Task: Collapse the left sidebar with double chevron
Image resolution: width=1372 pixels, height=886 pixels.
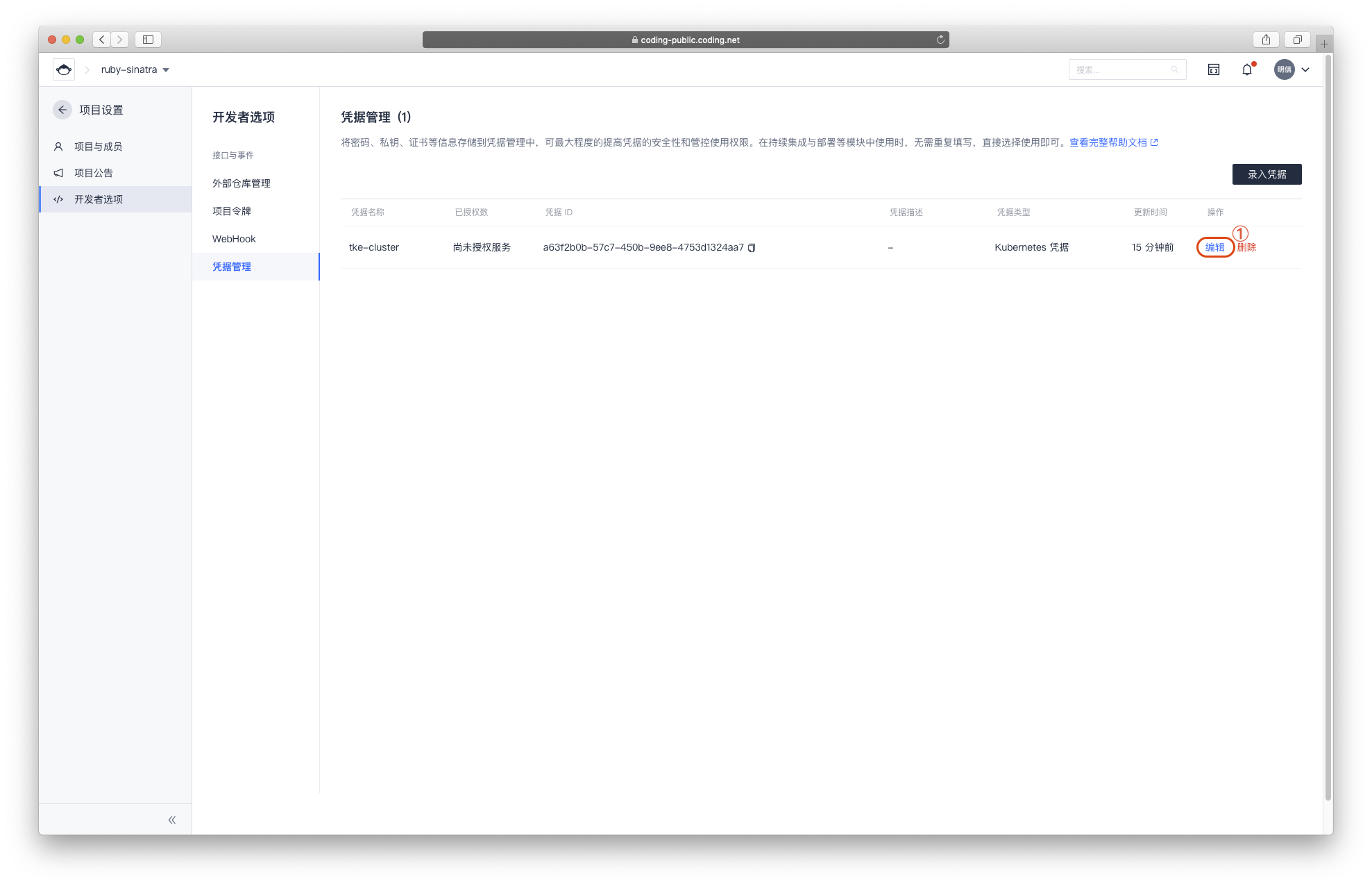Action: click(172, 820)
